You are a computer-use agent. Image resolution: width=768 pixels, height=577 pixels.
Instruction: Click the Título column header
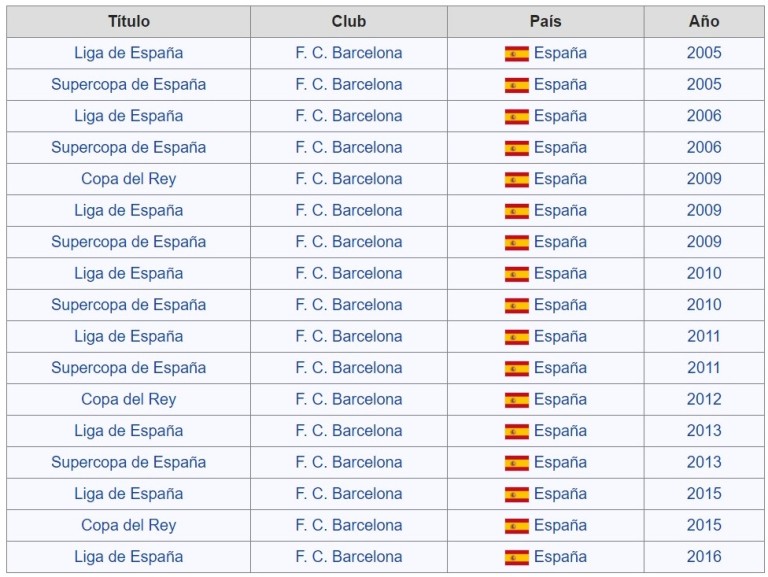(x=128, y=22)
